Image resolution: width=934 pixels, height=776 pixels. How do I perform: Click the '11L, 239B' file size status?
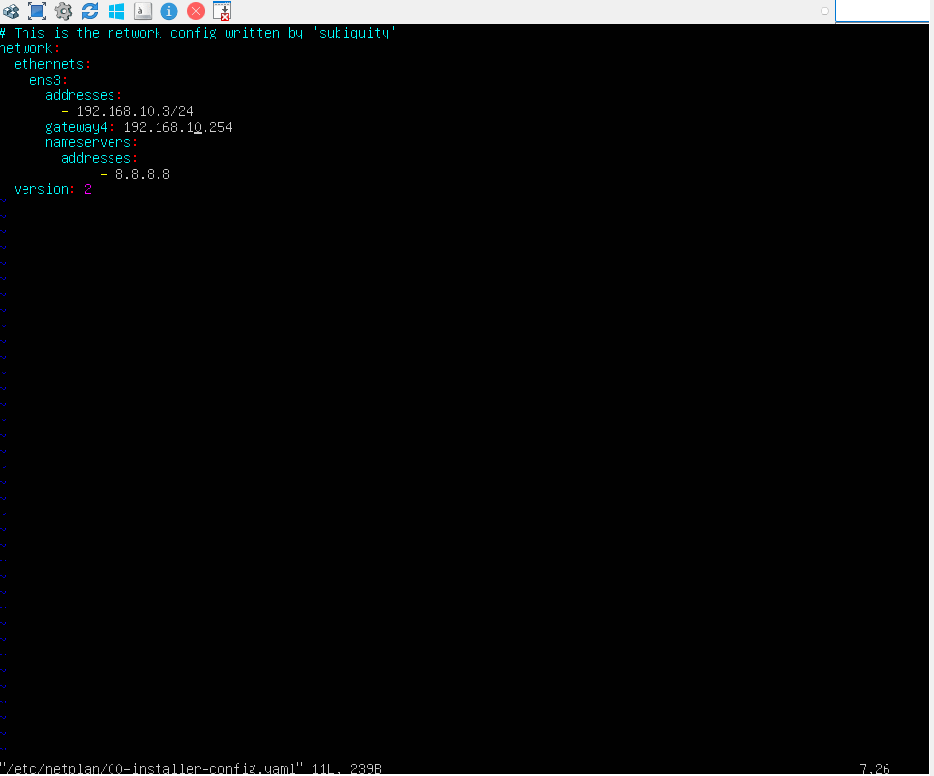347,768
